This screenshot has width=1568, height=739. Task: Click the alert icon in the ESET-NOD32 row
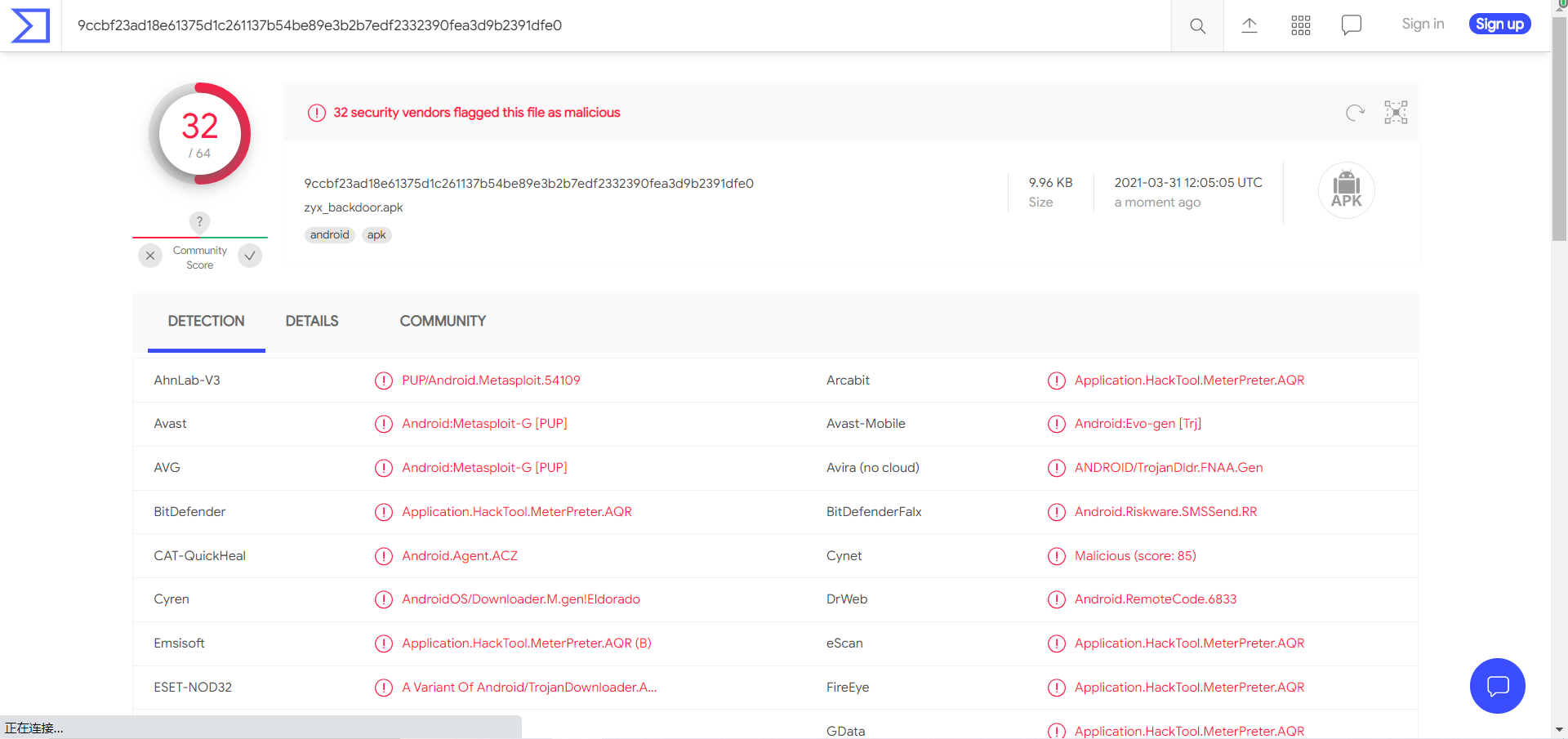coord(384,688)
